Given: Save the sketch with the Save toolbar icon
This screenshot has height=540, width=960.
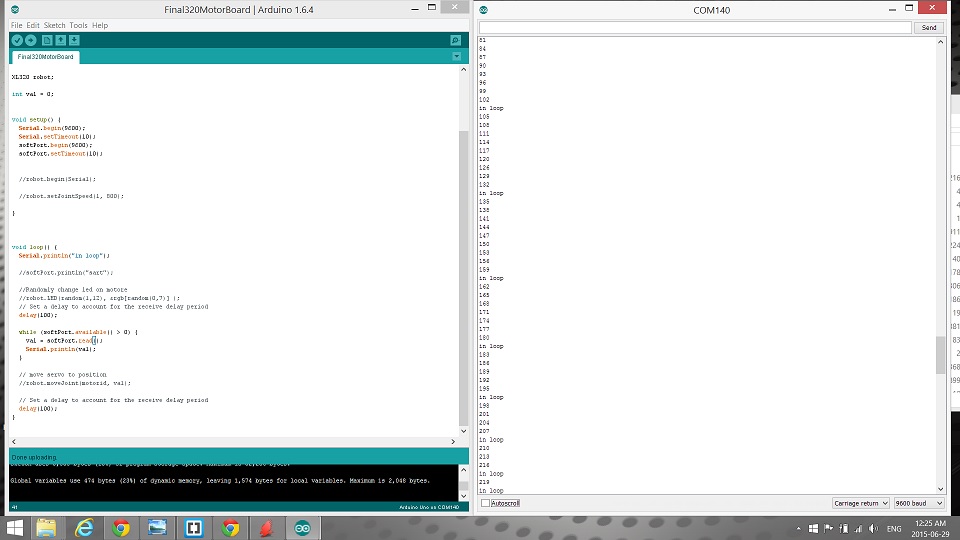Looking at the screenshot, I should pos(74,40).
